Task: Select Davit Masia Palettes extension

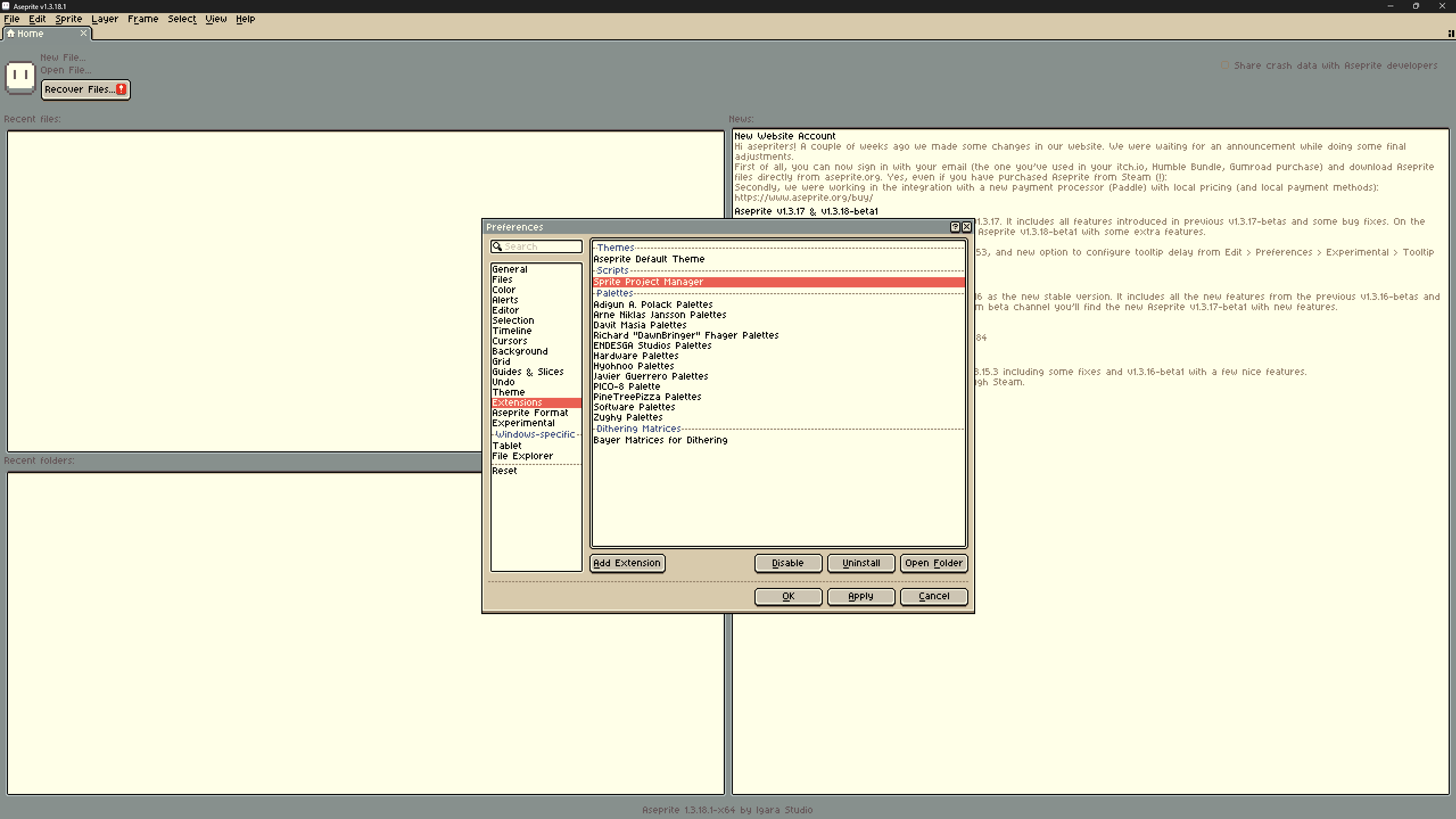Action: (x=778, y=325)
